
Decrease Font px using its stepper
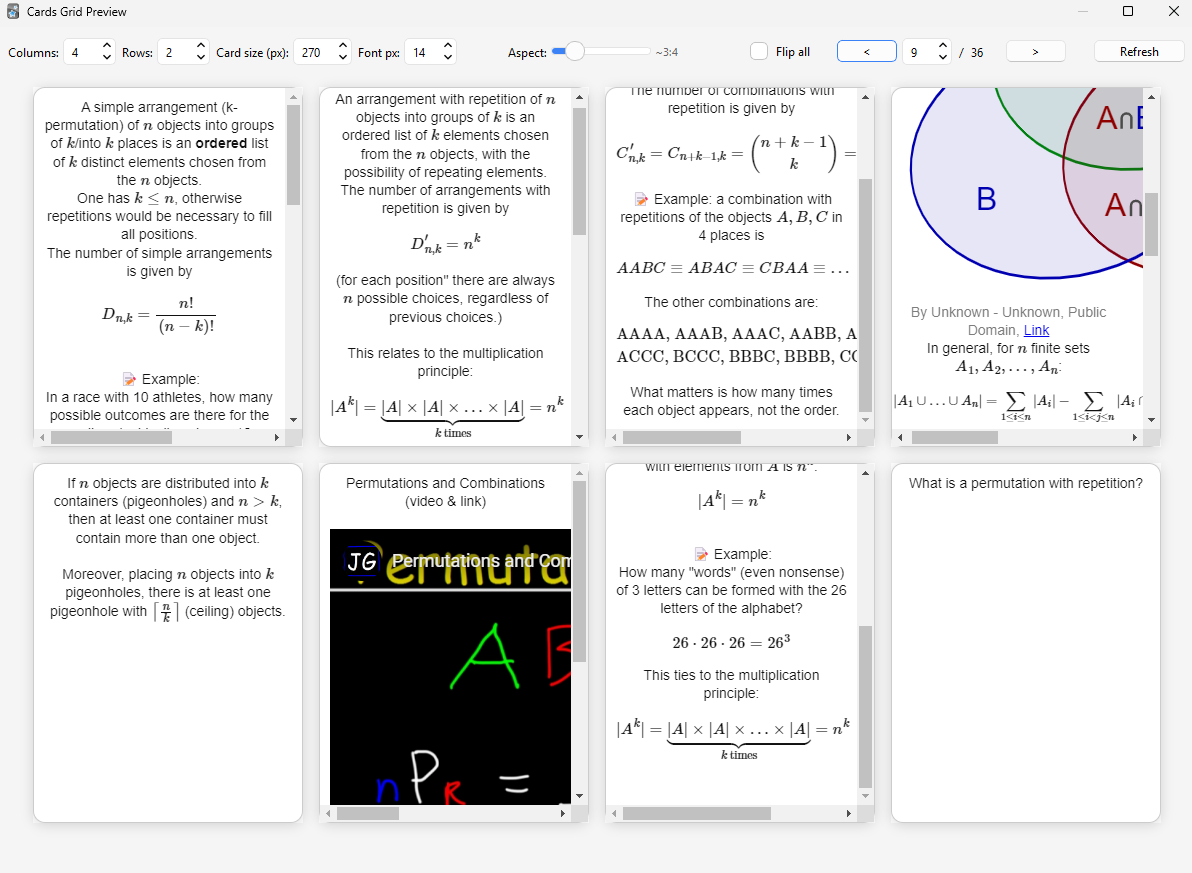pos(448,57)
